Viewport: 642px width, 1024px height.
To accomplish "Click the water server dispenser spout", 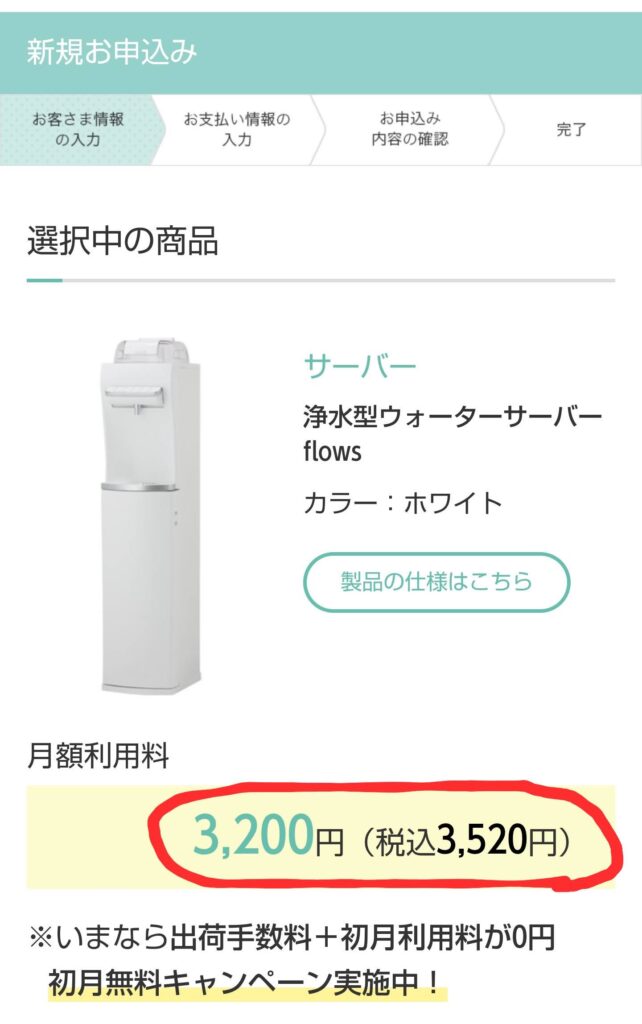I will click(x=138, y=409).
